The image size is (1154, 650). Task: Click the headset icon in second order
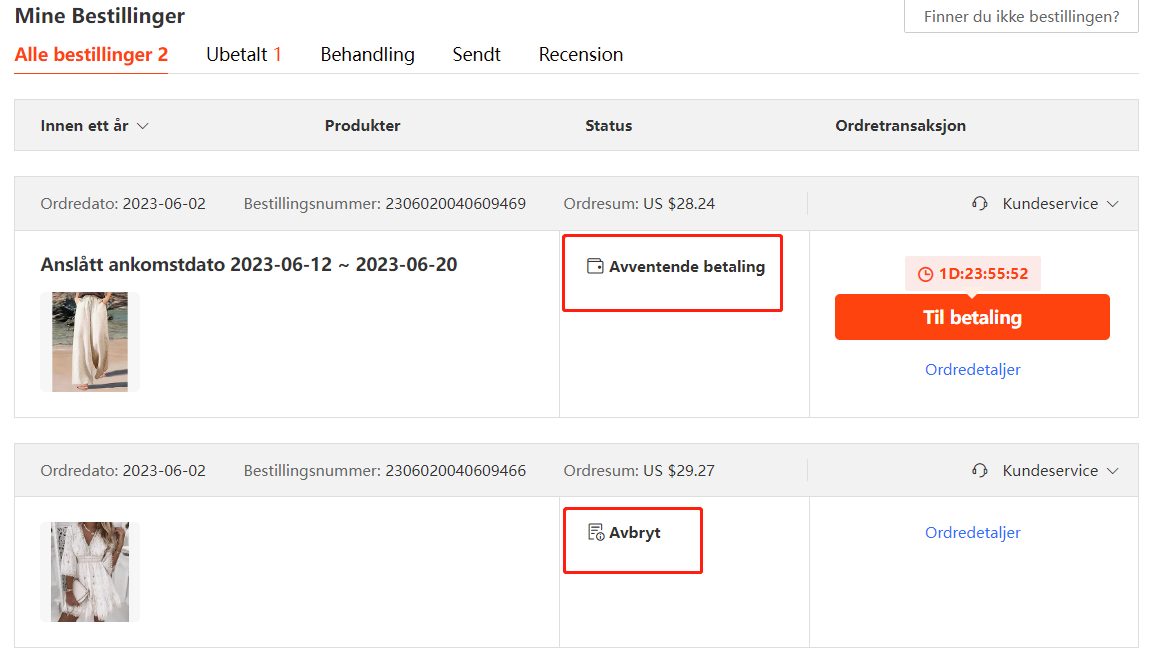[980, 471]
